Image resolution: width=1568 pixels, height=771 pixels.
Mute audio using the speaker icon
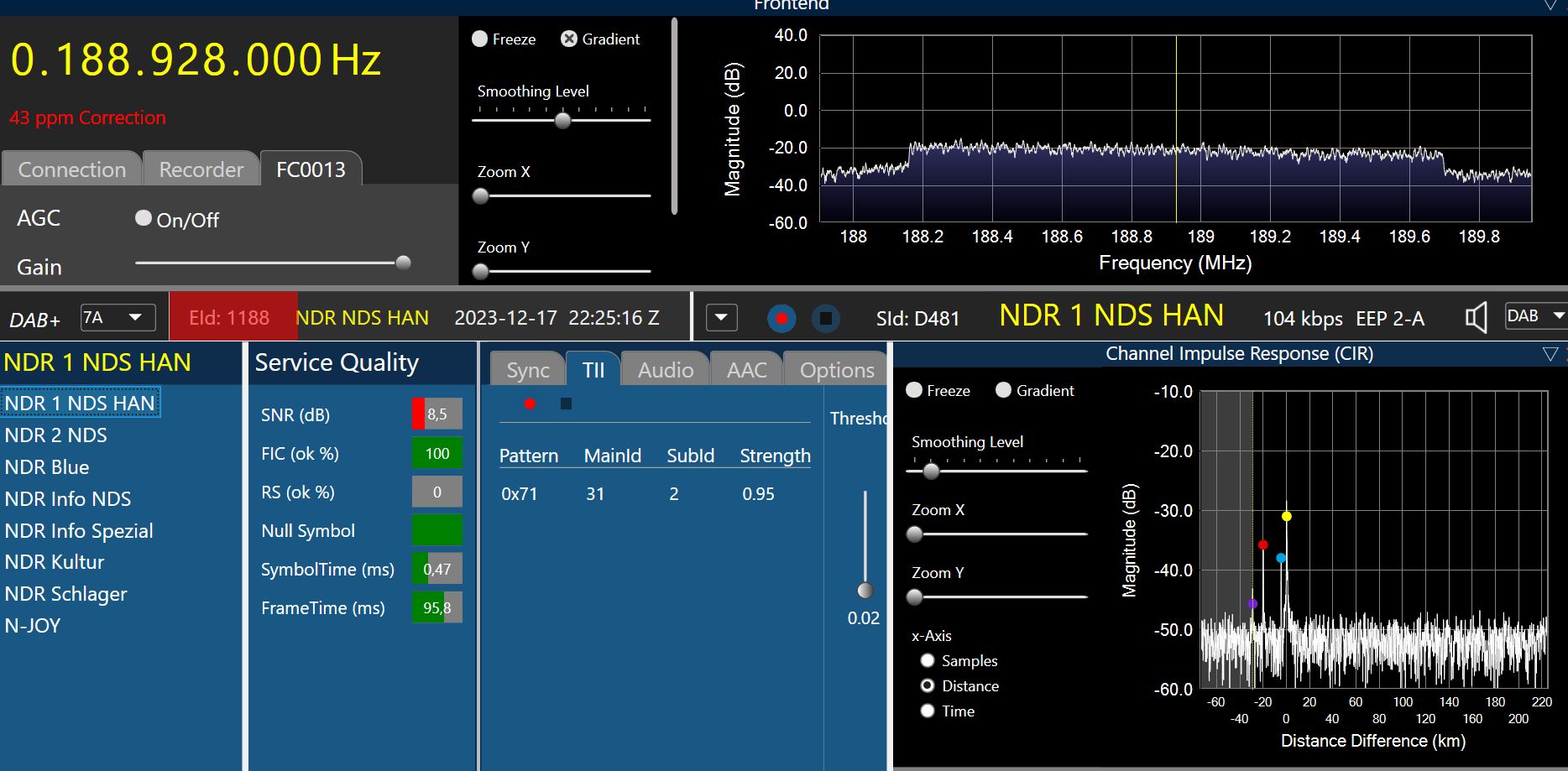1476,317
